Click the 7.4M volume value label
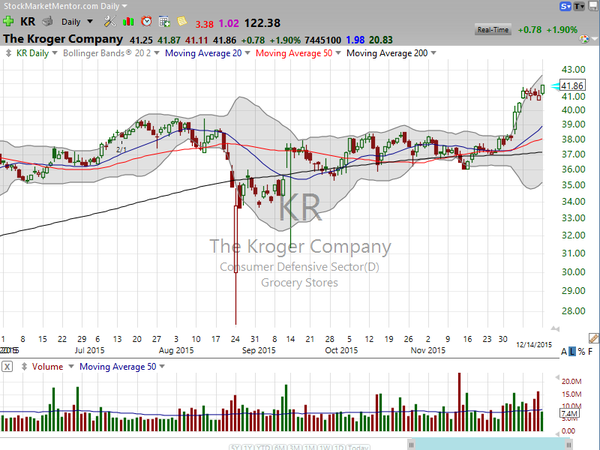600x450 pixels. click(569, 414)
